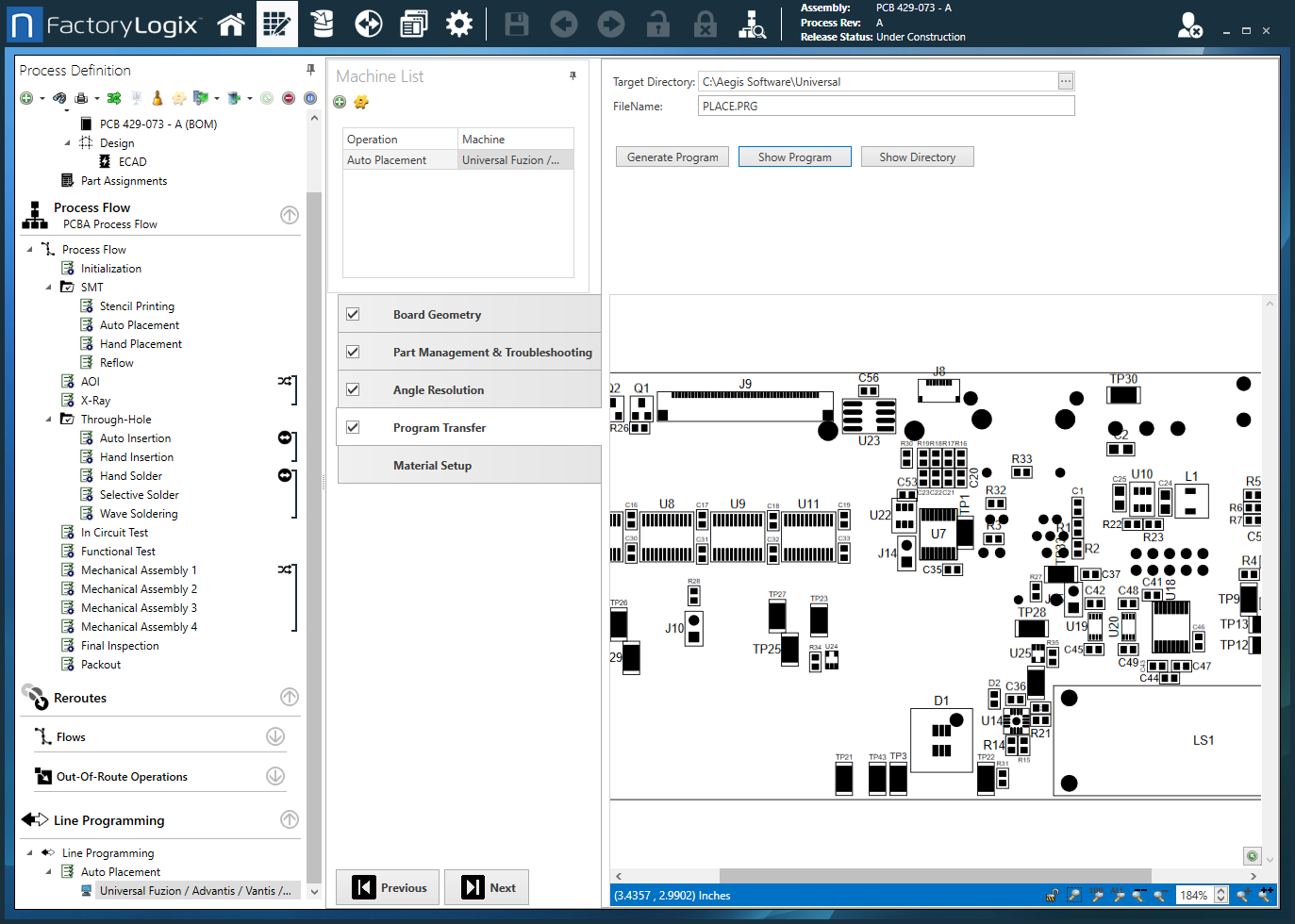Image resolution: width=1295 pixels, height=924 pixels.
Task: Click the FileName input field
Action: (886, 107)
